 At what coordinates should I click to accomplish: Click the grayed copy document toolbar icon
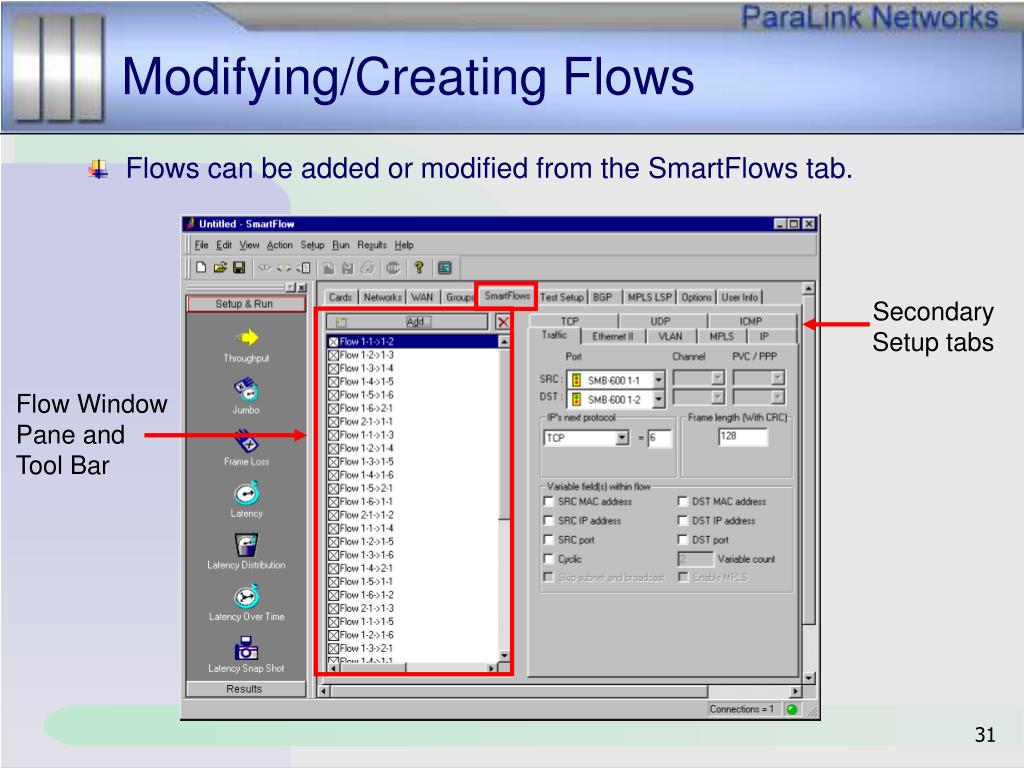[x=329, y=267]
